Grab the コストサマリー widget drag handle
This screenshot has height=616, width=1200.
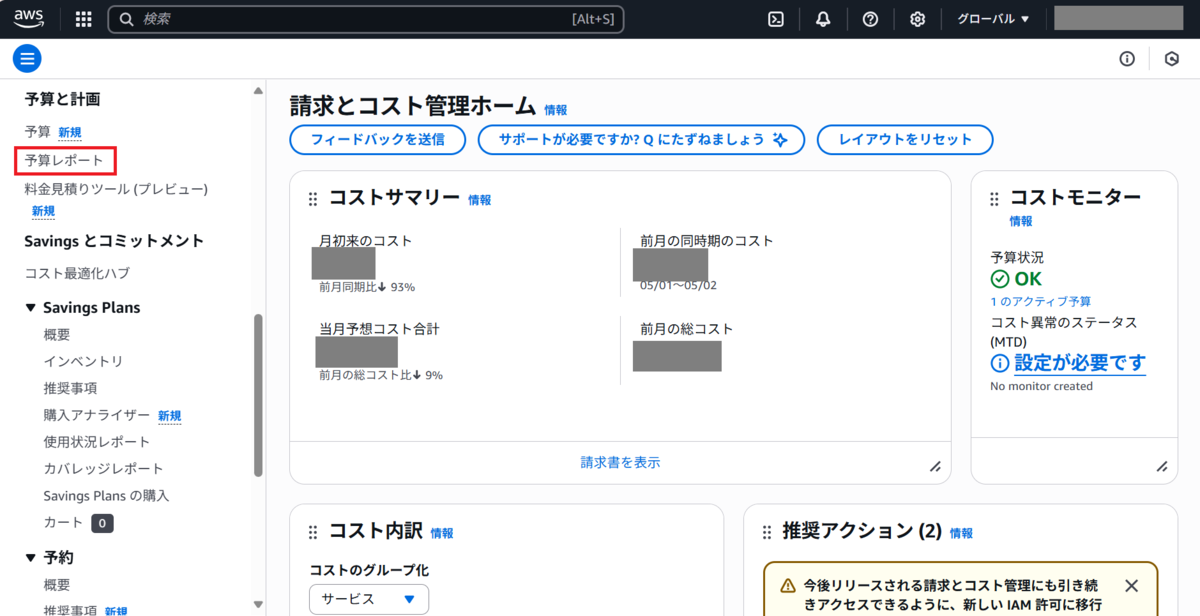(x=313, y=199)
